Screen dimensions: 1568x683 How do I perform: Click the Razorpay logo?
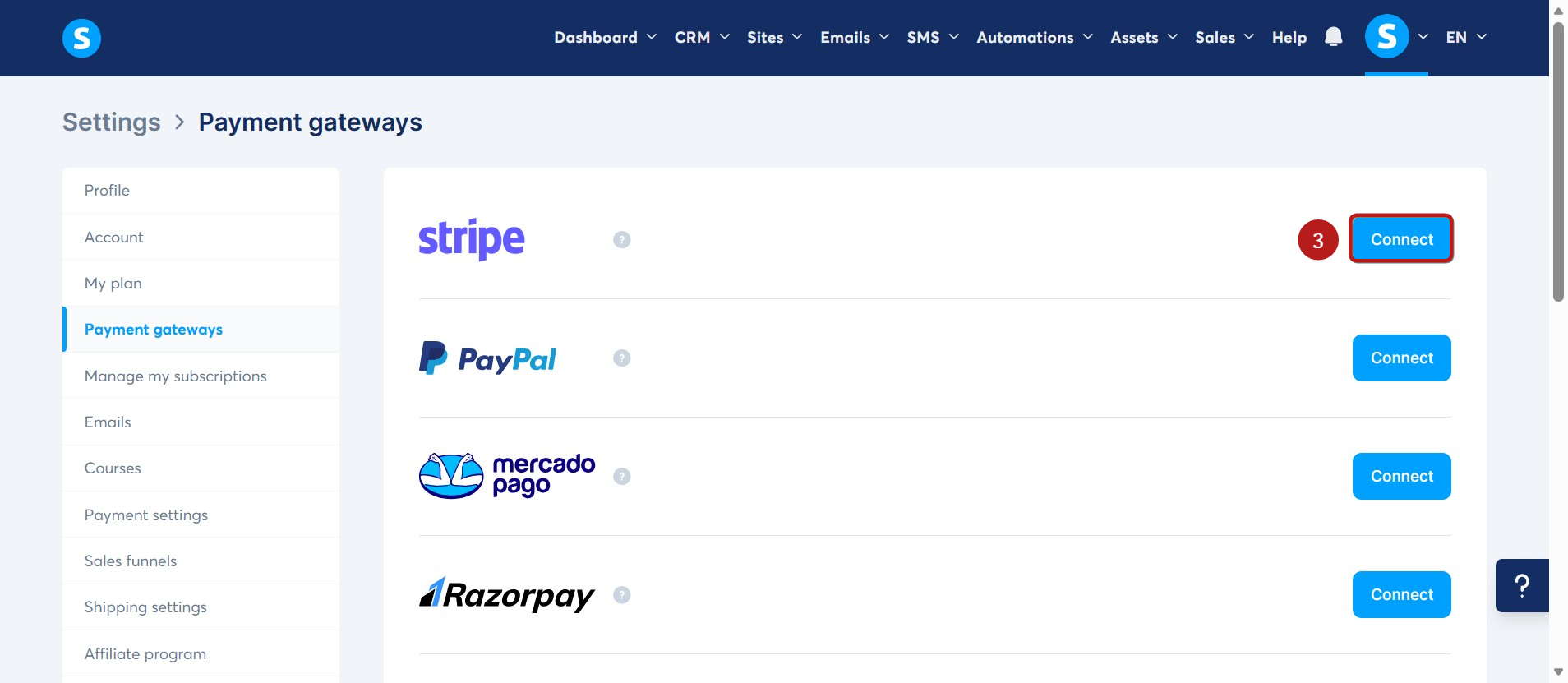click(x=506, y=594)
